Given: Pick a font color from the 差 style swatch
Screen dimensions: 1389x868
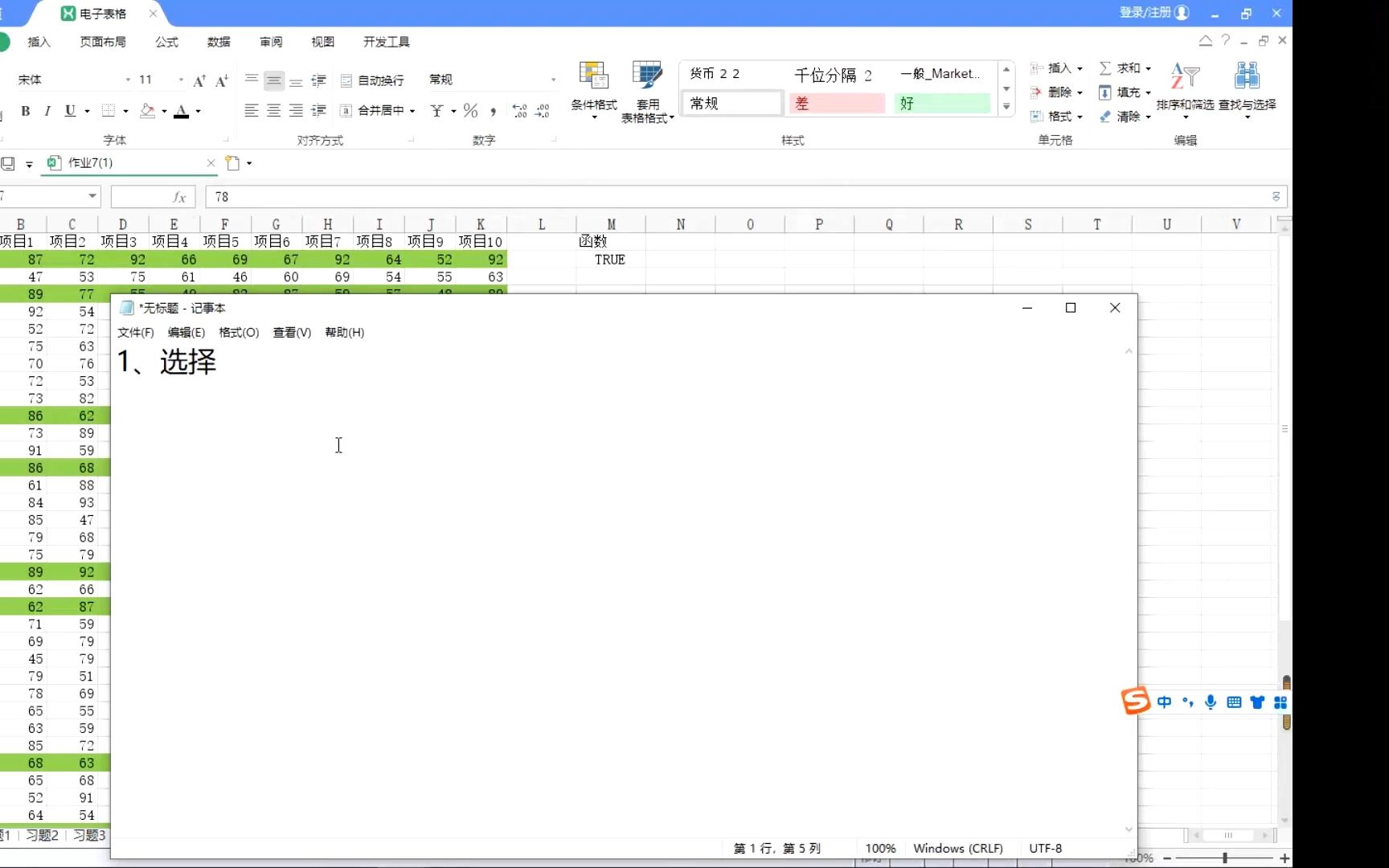Looking at the screenshot, I should (x=836, y=103).
